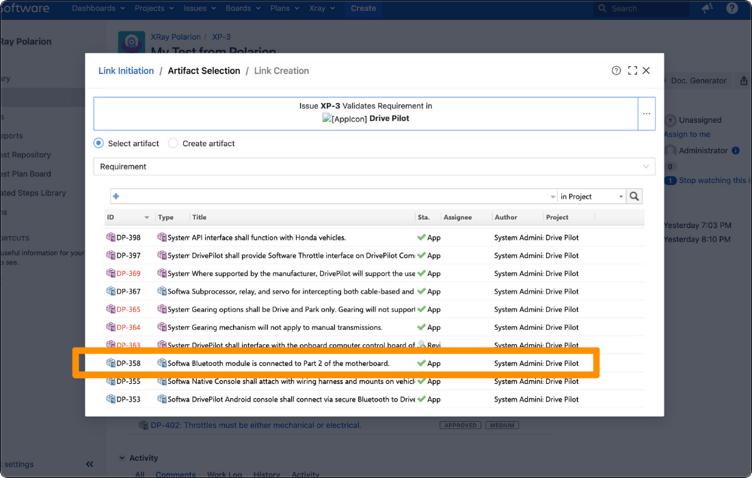Open the Jira help question mark icon
Screen dimensions: 752x478
tap(732, 8)
